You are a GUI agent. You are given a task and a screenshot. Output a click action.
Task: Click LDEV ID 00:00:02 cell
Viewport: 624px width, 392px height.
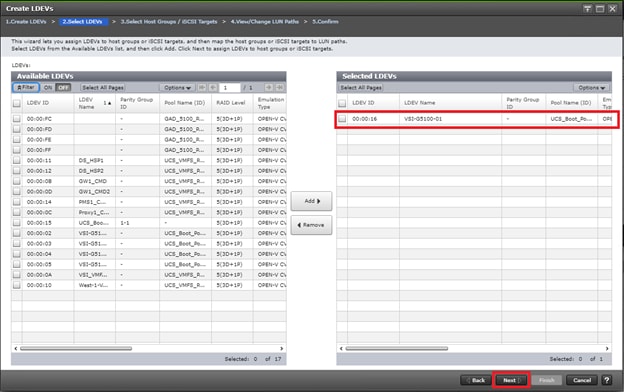tap(39, 233)
